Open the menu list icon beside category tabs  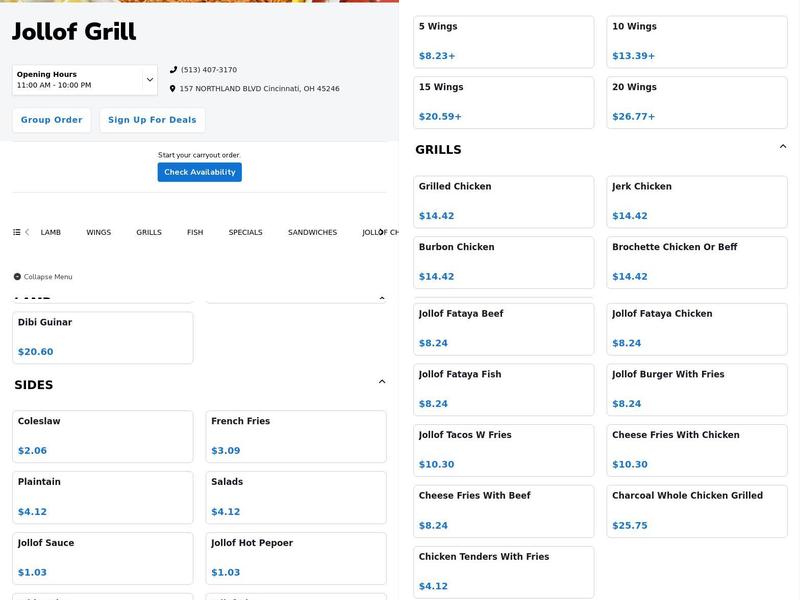click(17, 232)
